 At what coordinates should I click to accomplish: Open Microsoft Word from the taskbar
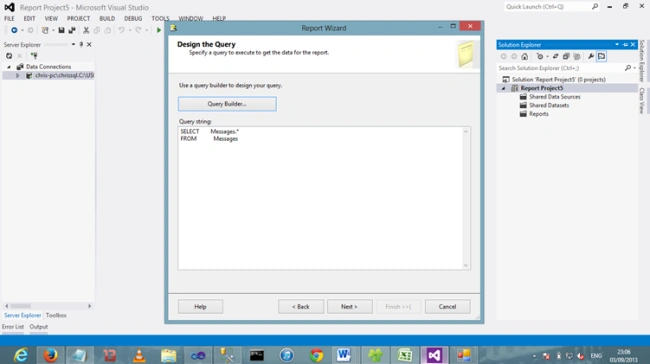[344, 355]
